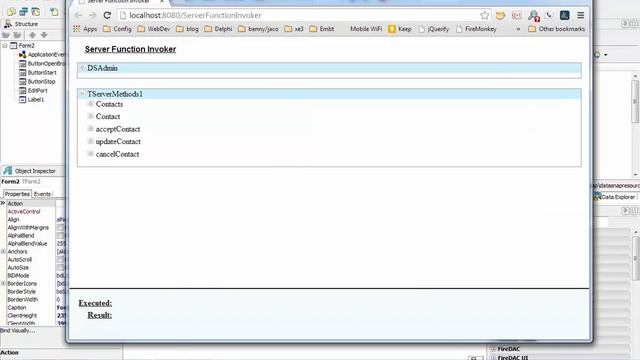Viewport: 640px width, 360px height.
Task: Open the Apps grid shortcut
Action: click(x=85, y=29)
